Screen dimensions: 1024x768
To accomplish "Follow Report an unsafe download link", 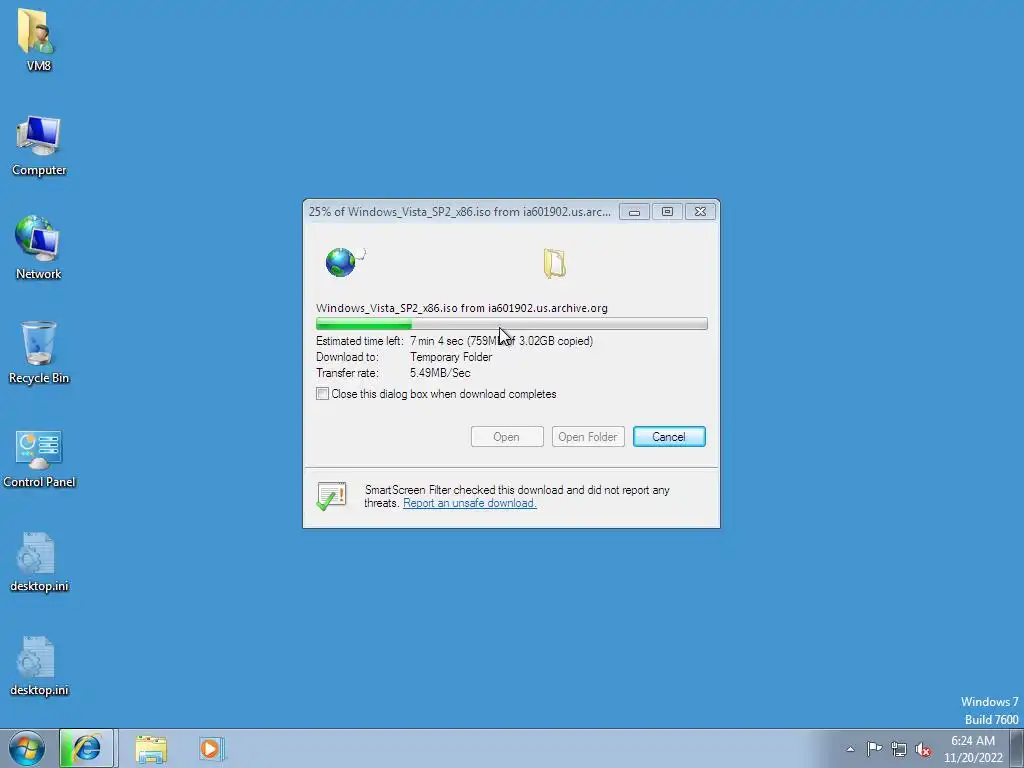I will point(470,503).
